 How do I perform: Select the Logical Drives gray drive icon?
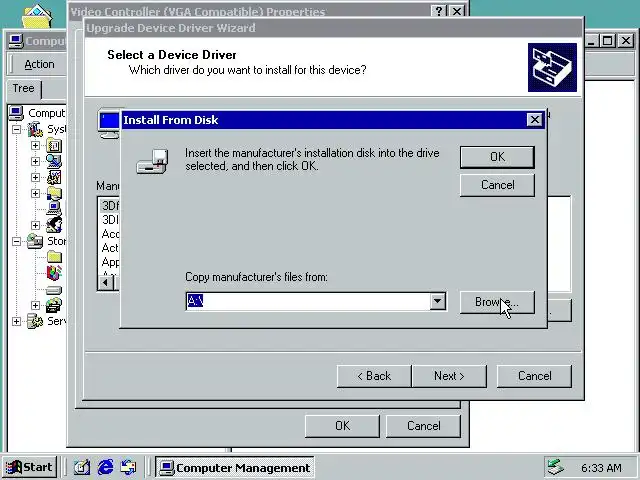[54, 290]
